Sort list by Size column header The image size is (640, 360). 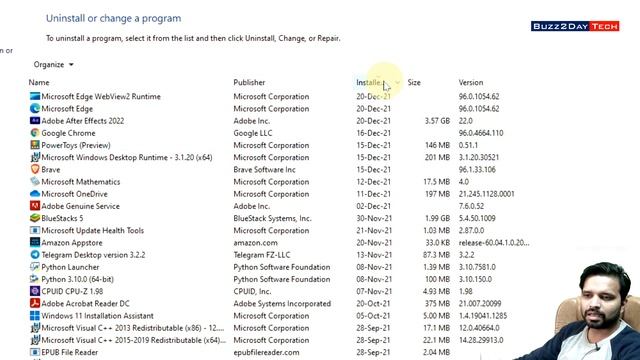point(414,82)
